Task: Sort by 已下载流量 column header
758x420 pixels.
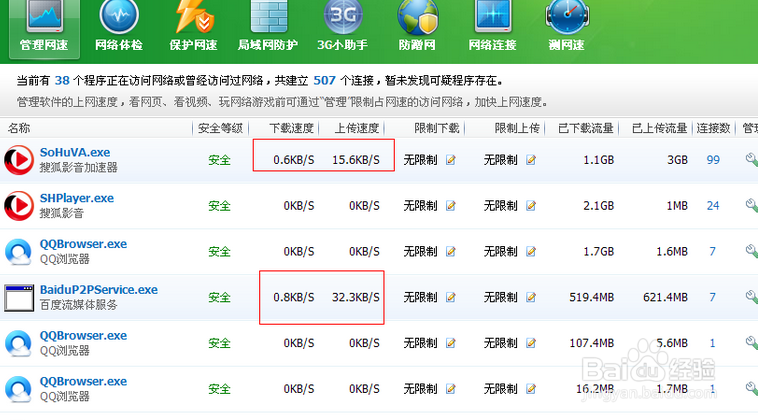Action: [585, 128]
